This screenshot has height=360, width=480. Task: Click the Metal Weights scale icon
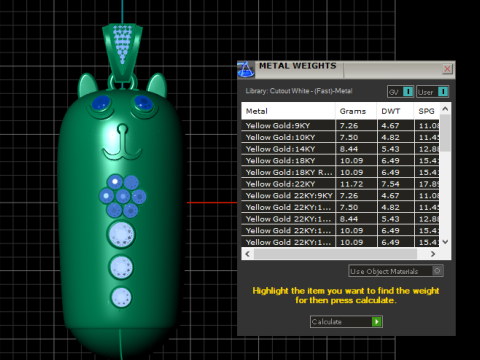[x=246, y=69]
